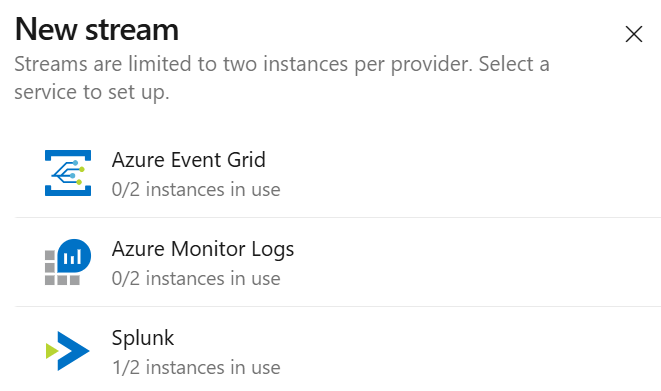Choose the Azure Monitor Logs service name
Viewport: 661px width, 391px height.
203,249
